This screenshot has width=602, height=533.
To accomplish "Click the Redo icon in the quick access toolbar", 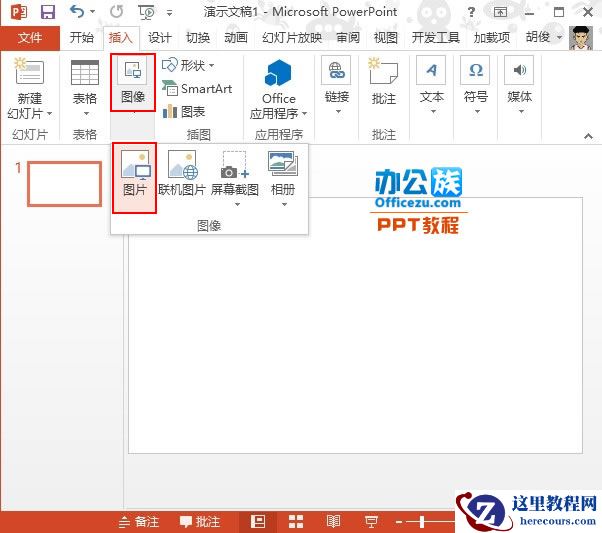I will coord(116,12).
